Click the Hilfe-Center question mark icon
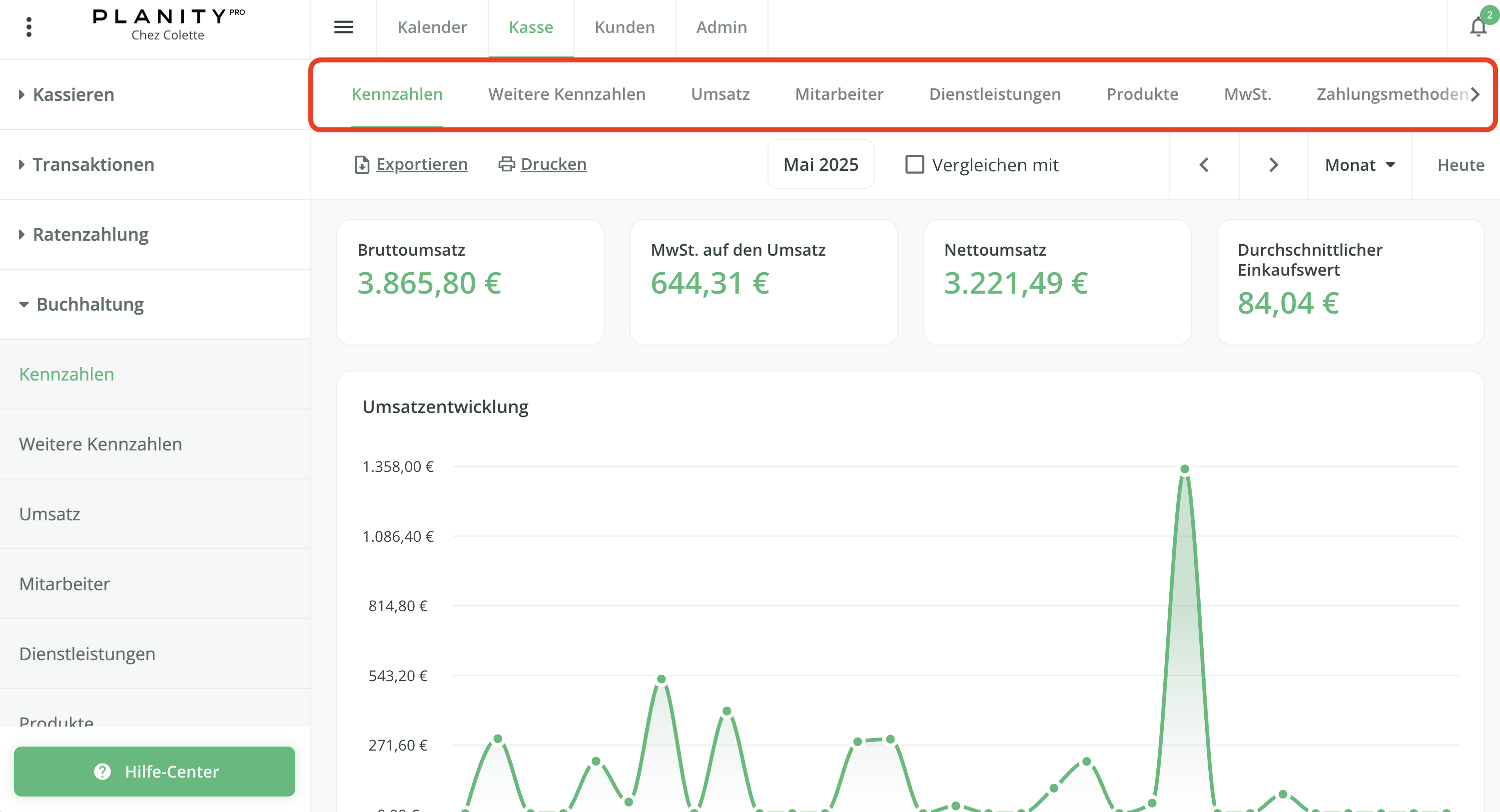Screen dimensions: 1500x812 point(102,771)
